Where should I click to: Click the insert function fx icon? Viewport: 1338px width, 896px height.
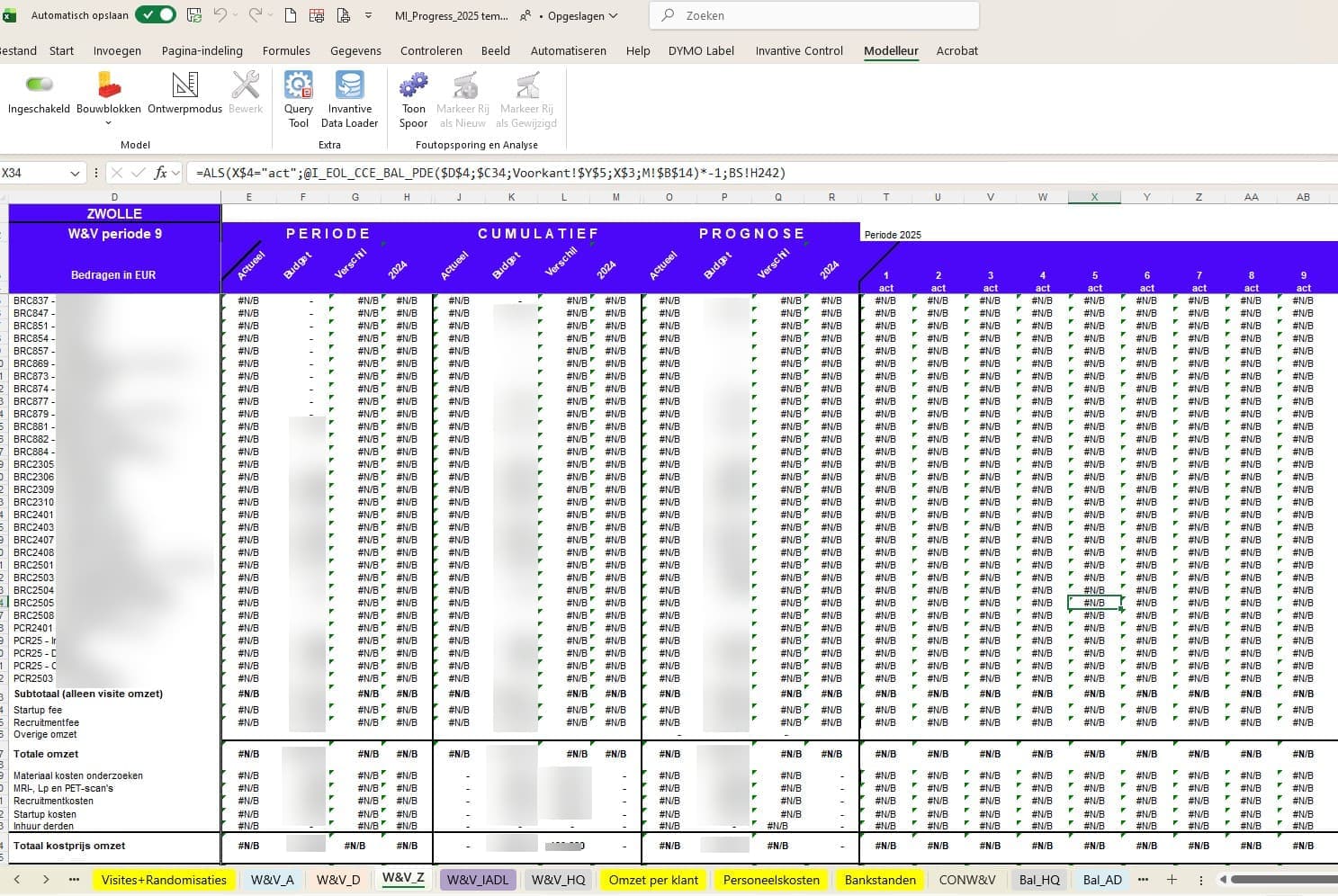[160, 173]
